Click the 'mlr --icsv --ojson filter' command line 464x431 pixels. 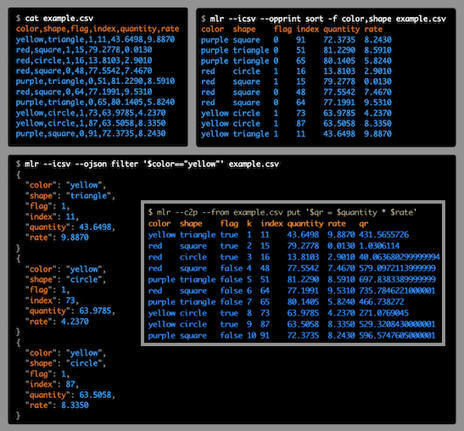[147, 164]
